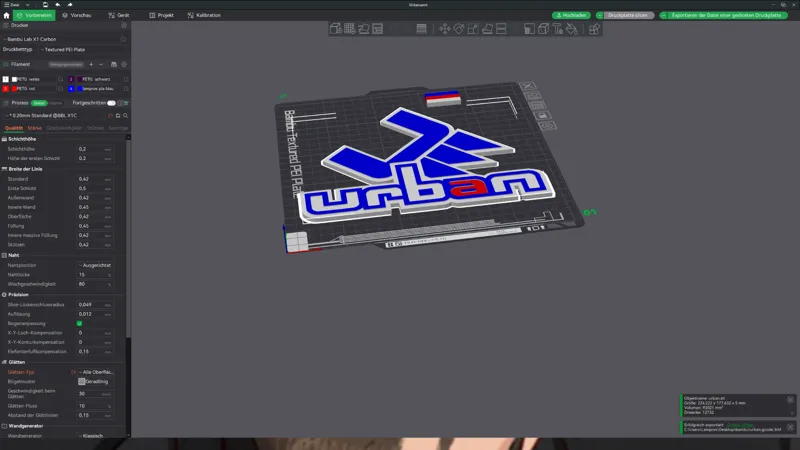Open the Wandgenerator Klassisch dropdown
The height and width of the screenshot is (450, 800).
96,436
